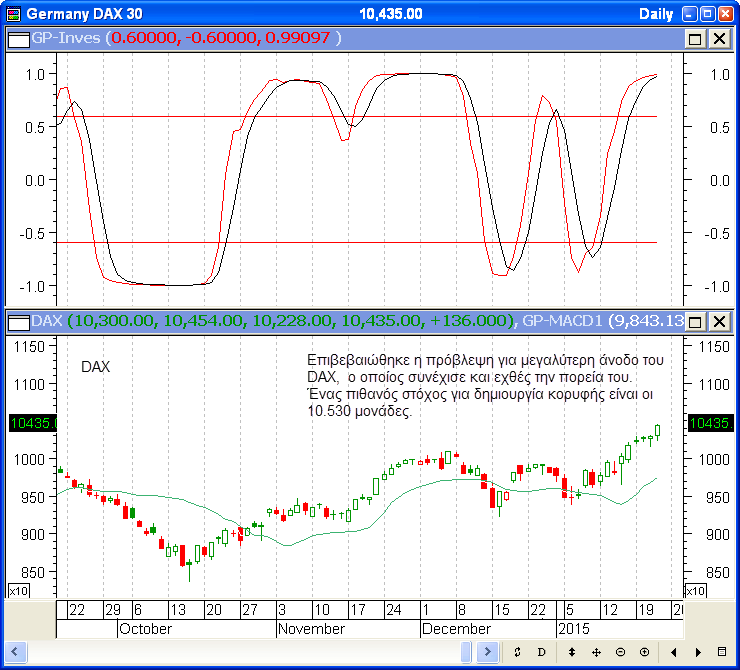Open the chart list menu icon
This screenshot has width=740, height=670.
[722, 652]
